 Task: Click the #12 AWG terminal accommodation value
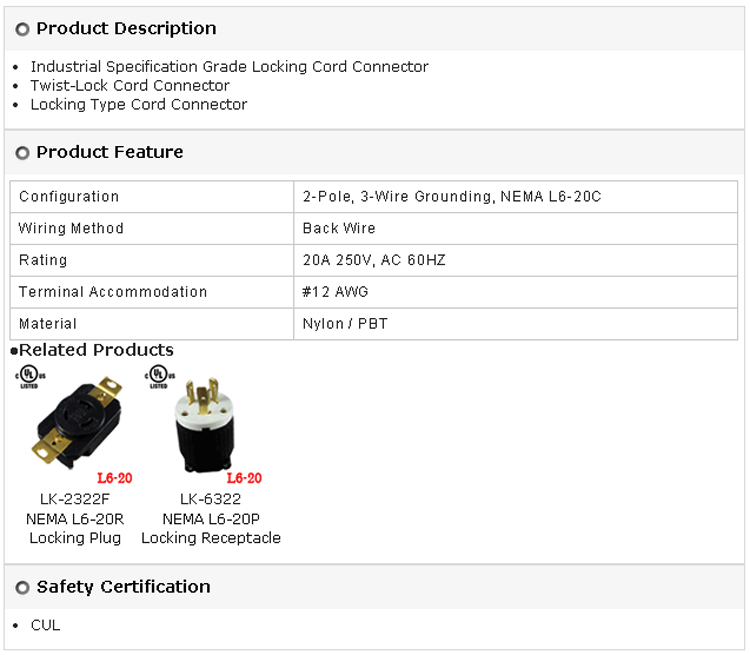336,292
